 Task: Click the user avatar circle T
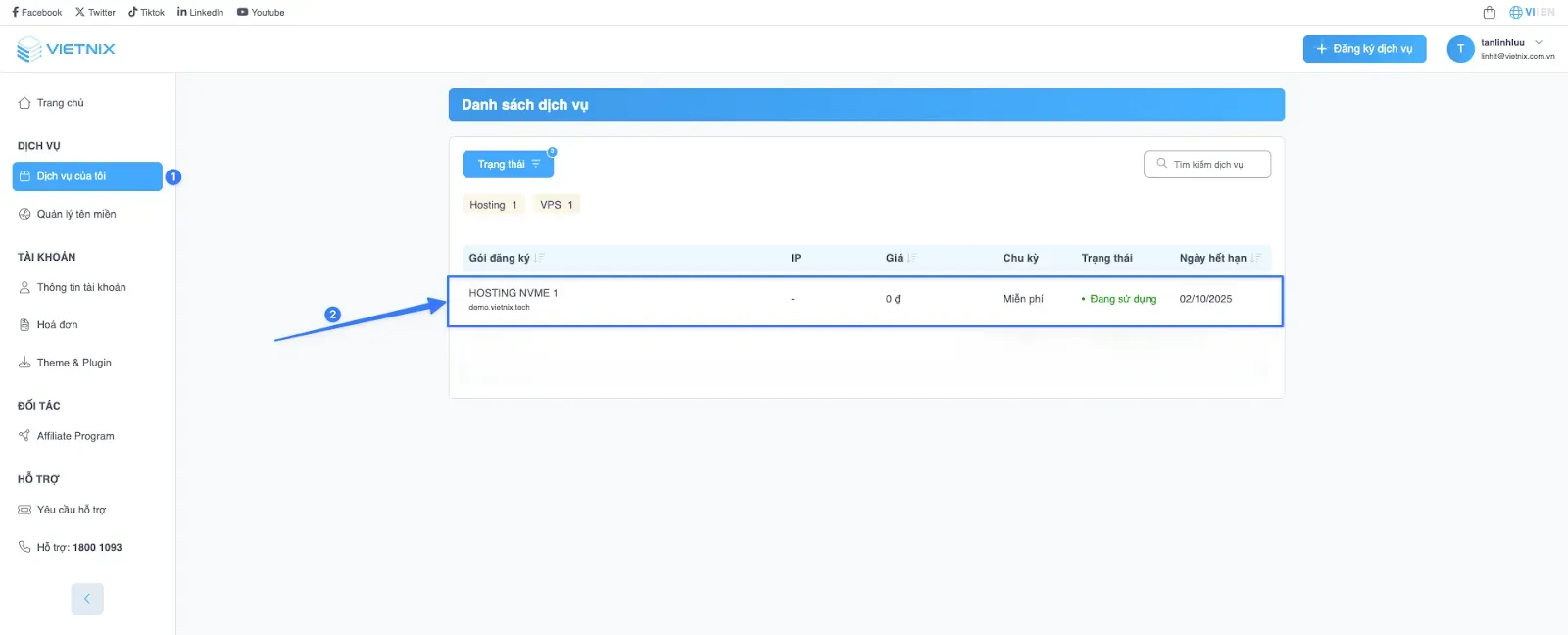(x=1460, y=49)
